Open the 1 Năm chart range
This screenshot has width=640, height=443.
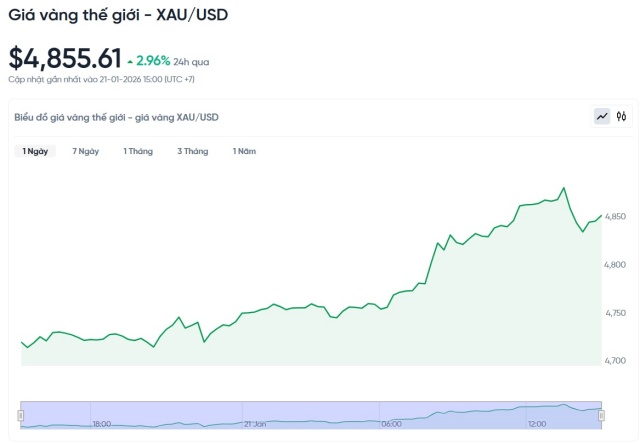[x=244, y=151]
